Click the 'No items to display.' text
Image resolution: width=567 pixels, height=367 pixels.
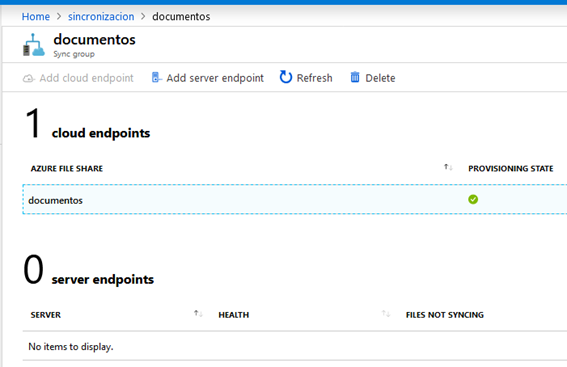click(x=71, y=346)
